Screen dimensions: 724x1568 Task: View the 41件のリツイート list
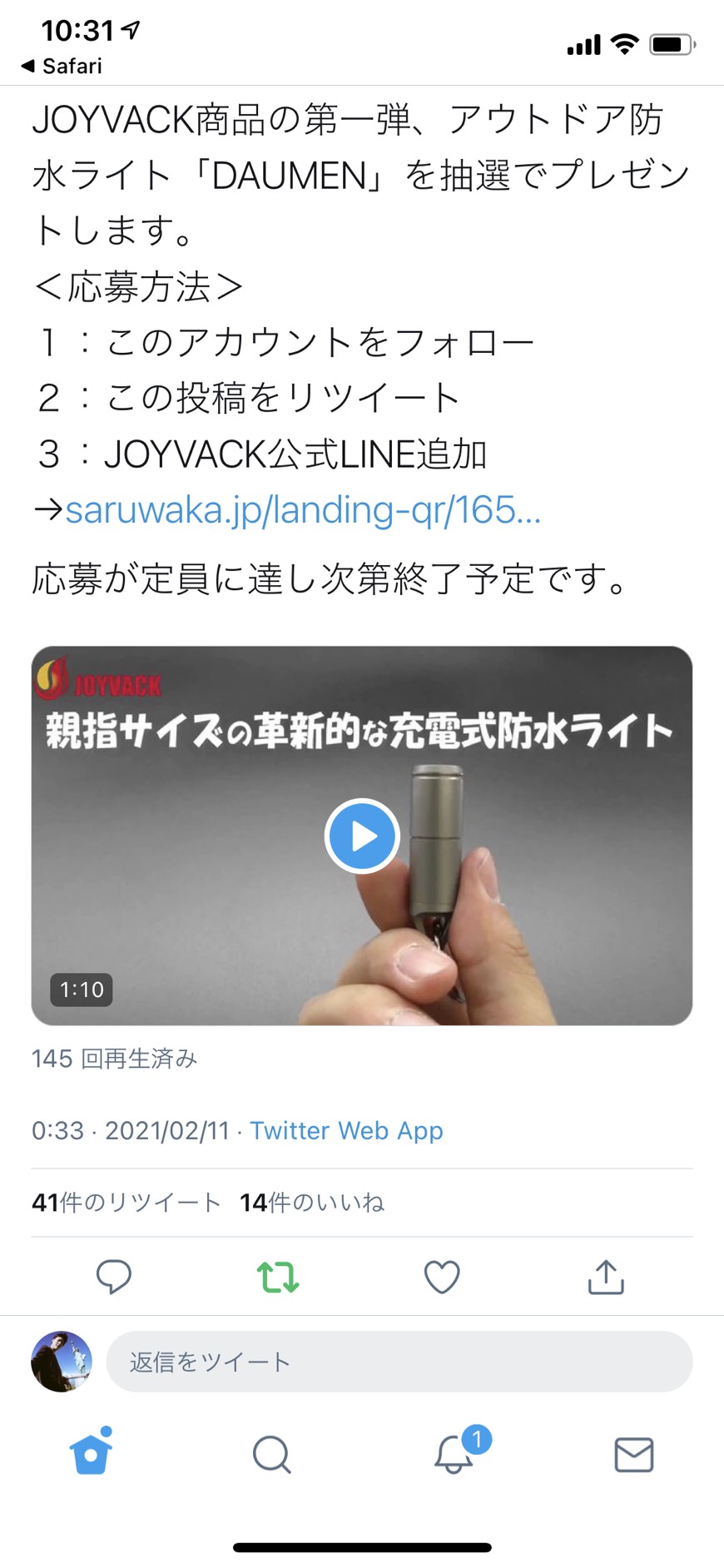click(126, 1202)
